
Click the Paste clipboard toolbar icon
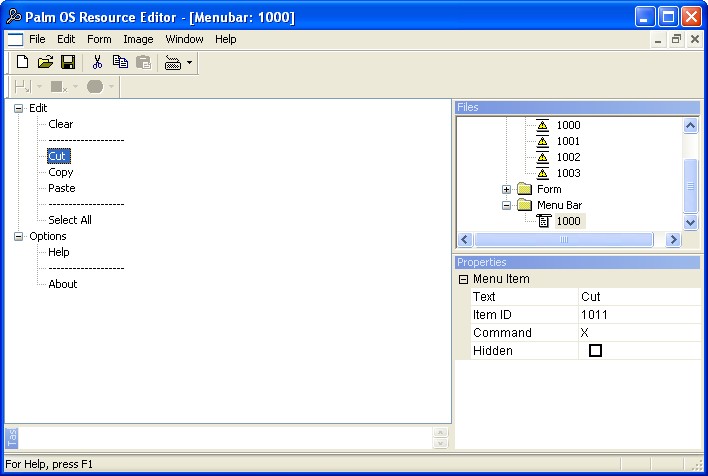tap(143, 62)
